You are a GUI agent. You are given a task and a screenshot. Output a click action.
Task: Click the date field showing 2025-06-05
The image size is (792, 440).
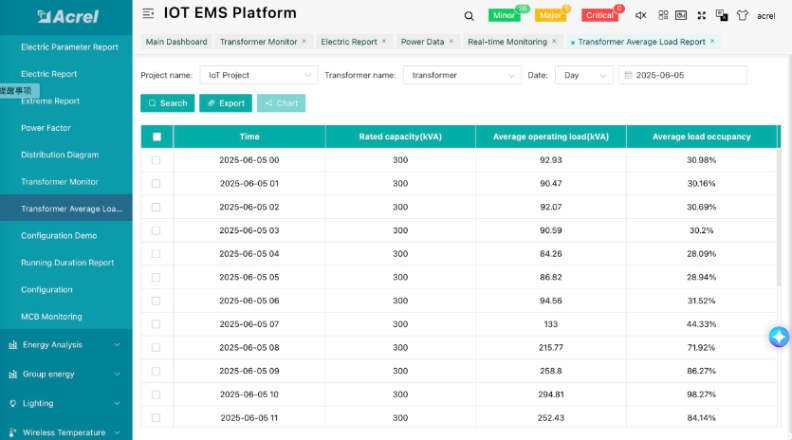point(683,75)
